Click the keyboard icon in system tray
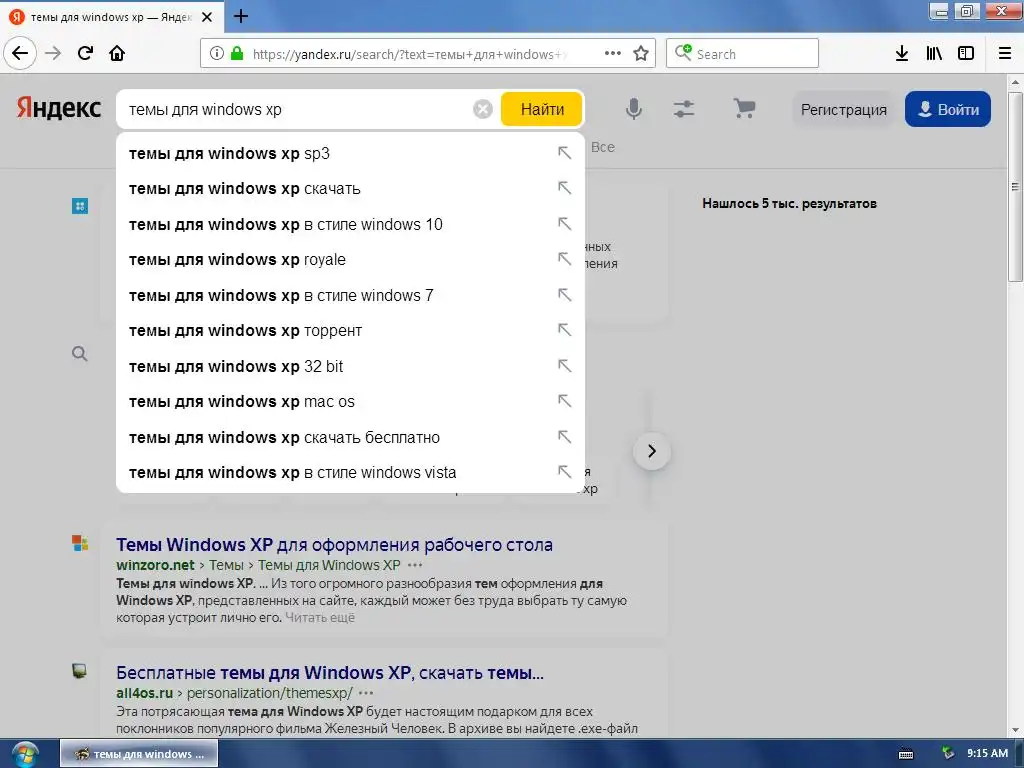Image resolution: width=1024 pixels, height=768 pixels. pyautogui.click(x=906, y=754)
